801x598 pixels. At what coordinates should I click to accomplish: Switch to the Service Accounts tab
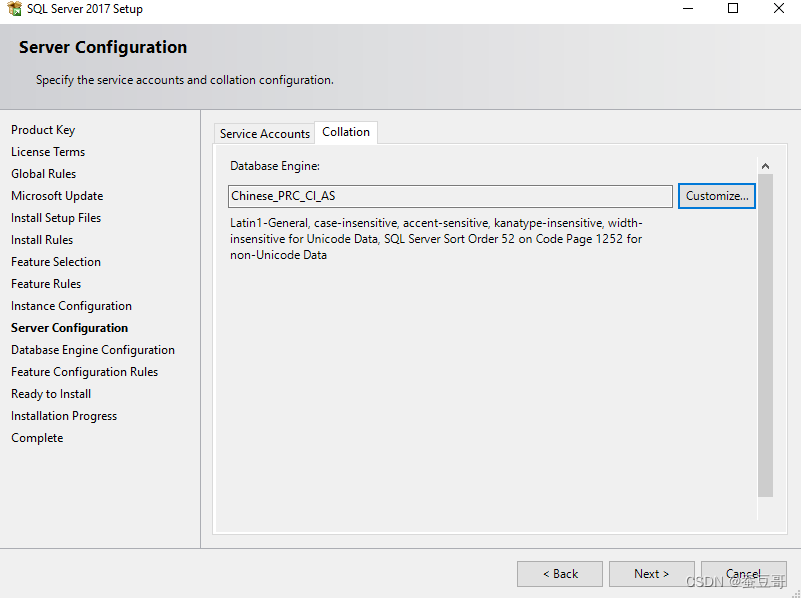tap(264, 133)
